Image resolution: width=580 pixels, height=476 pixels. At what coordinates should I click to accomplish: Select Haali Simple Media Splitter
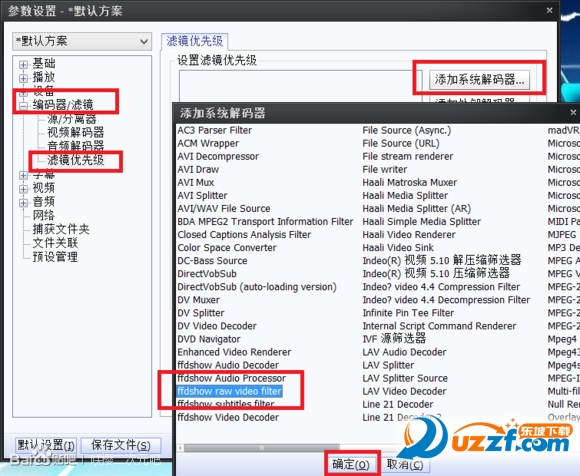[422, 222]
